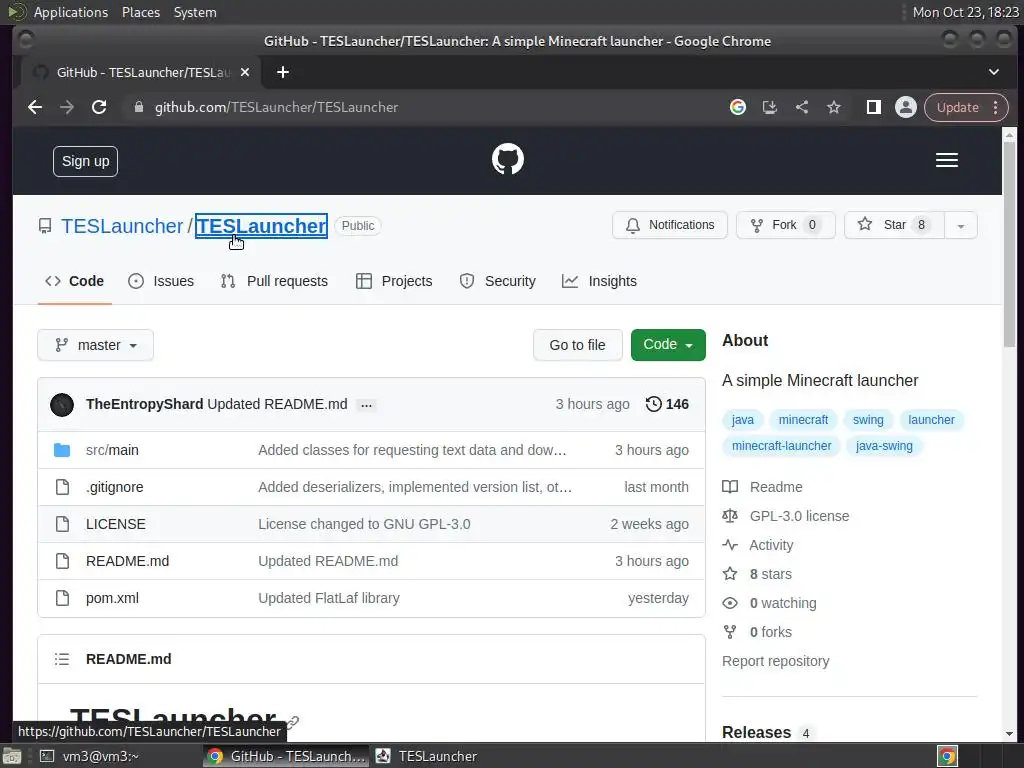Share this page via the share icon
Viewport: 1024px width, 768px height.
[x=802, y=107]
